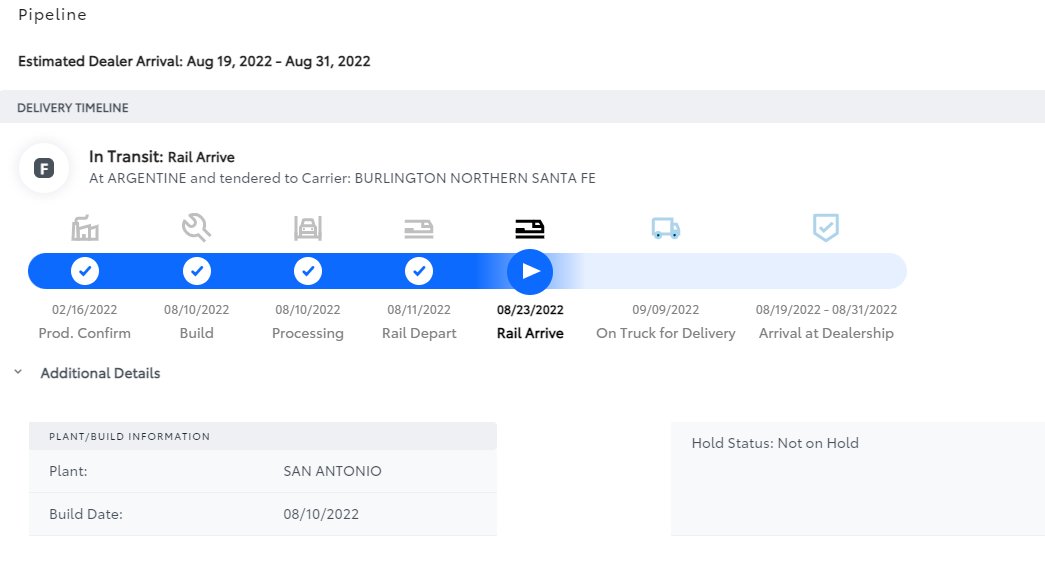The height and width of the screenshot is (566, 1045).
Task: Click the blue delivery truck icon
Action: click(666, 228)
